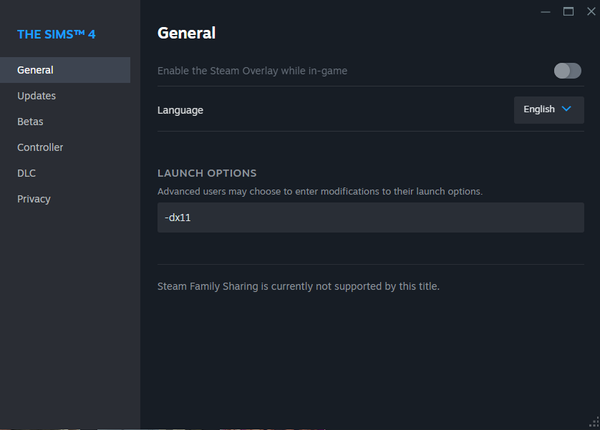The height and width of the screenshot is (430, 600).
Task: Click the Steam Family Sharing notice text
Action: (x=298, y=286)
